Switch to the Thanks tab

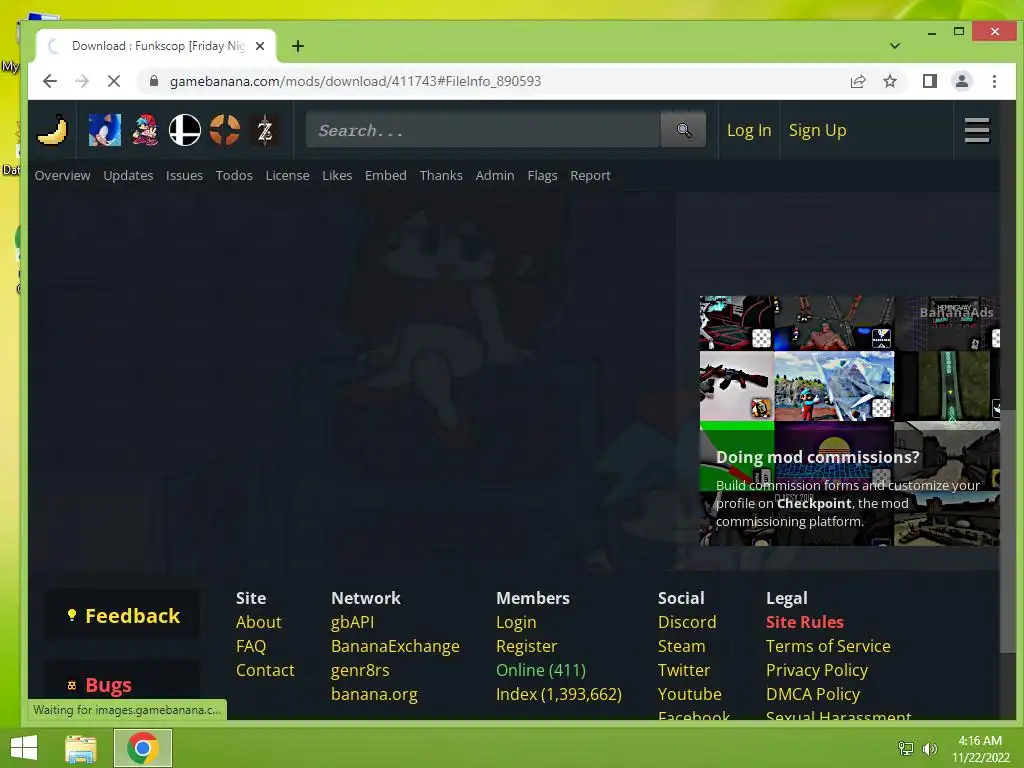click(441, 175)
